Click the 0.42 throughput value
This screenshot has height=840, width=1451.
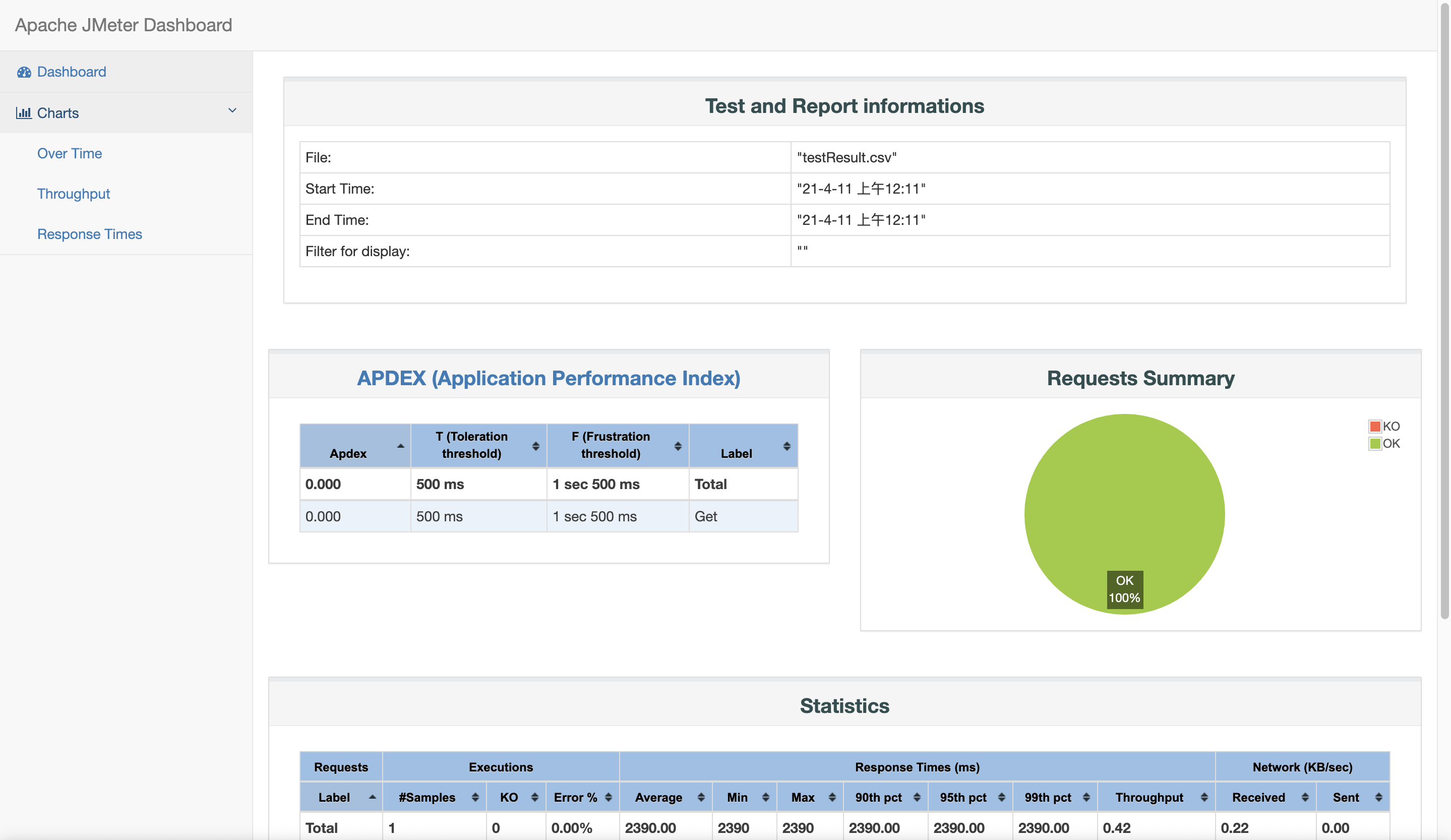1116,828
